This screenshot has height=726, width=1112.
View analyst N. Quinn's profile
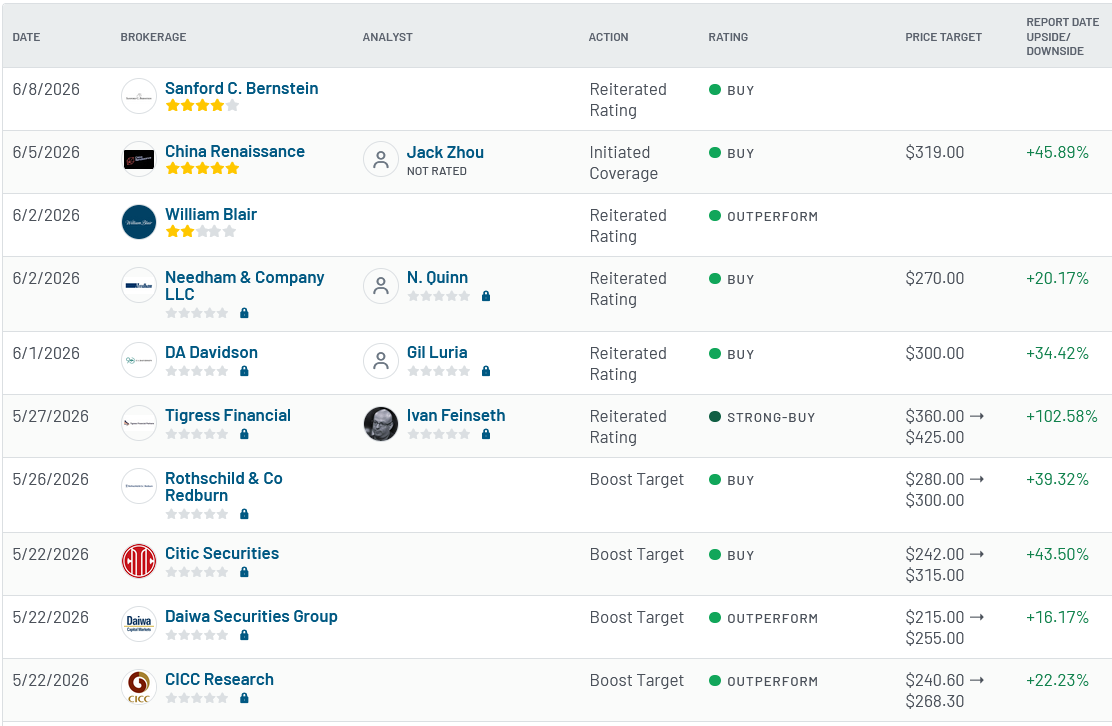438,278
